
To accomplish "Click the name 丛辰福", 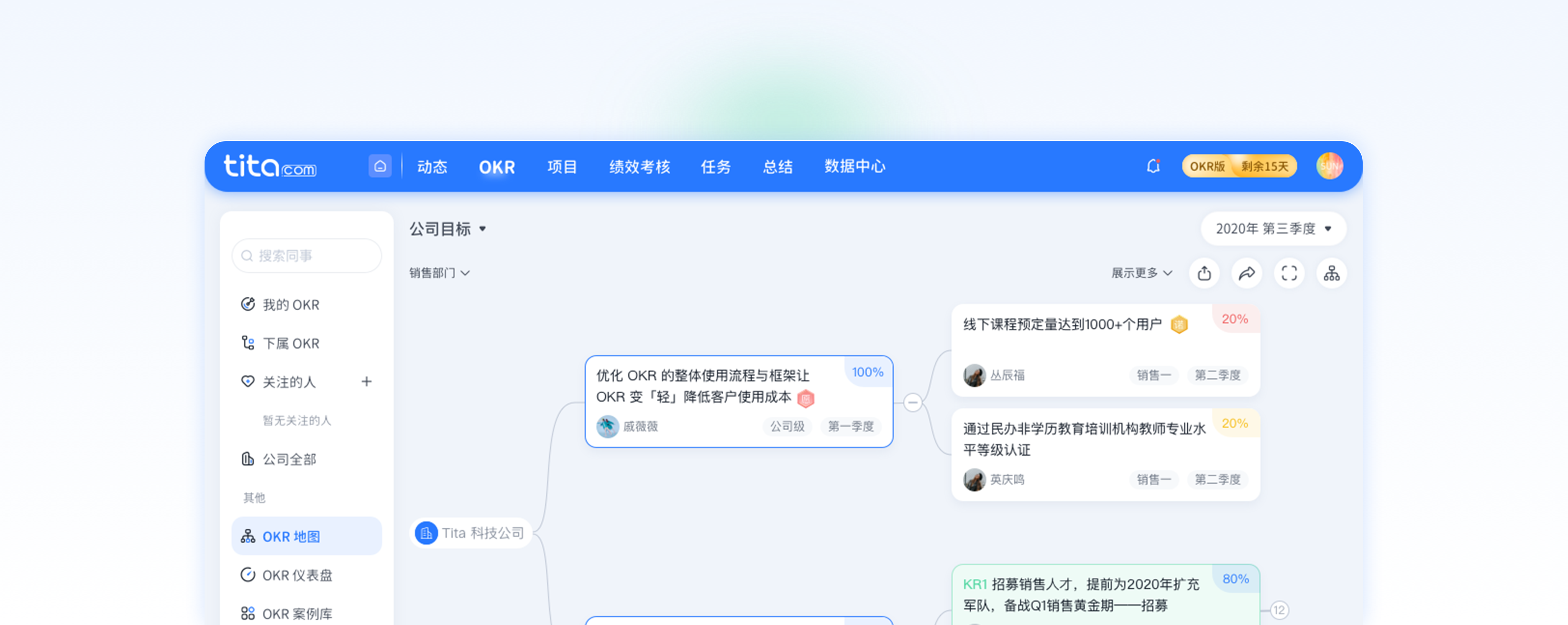I will 1007,375.
